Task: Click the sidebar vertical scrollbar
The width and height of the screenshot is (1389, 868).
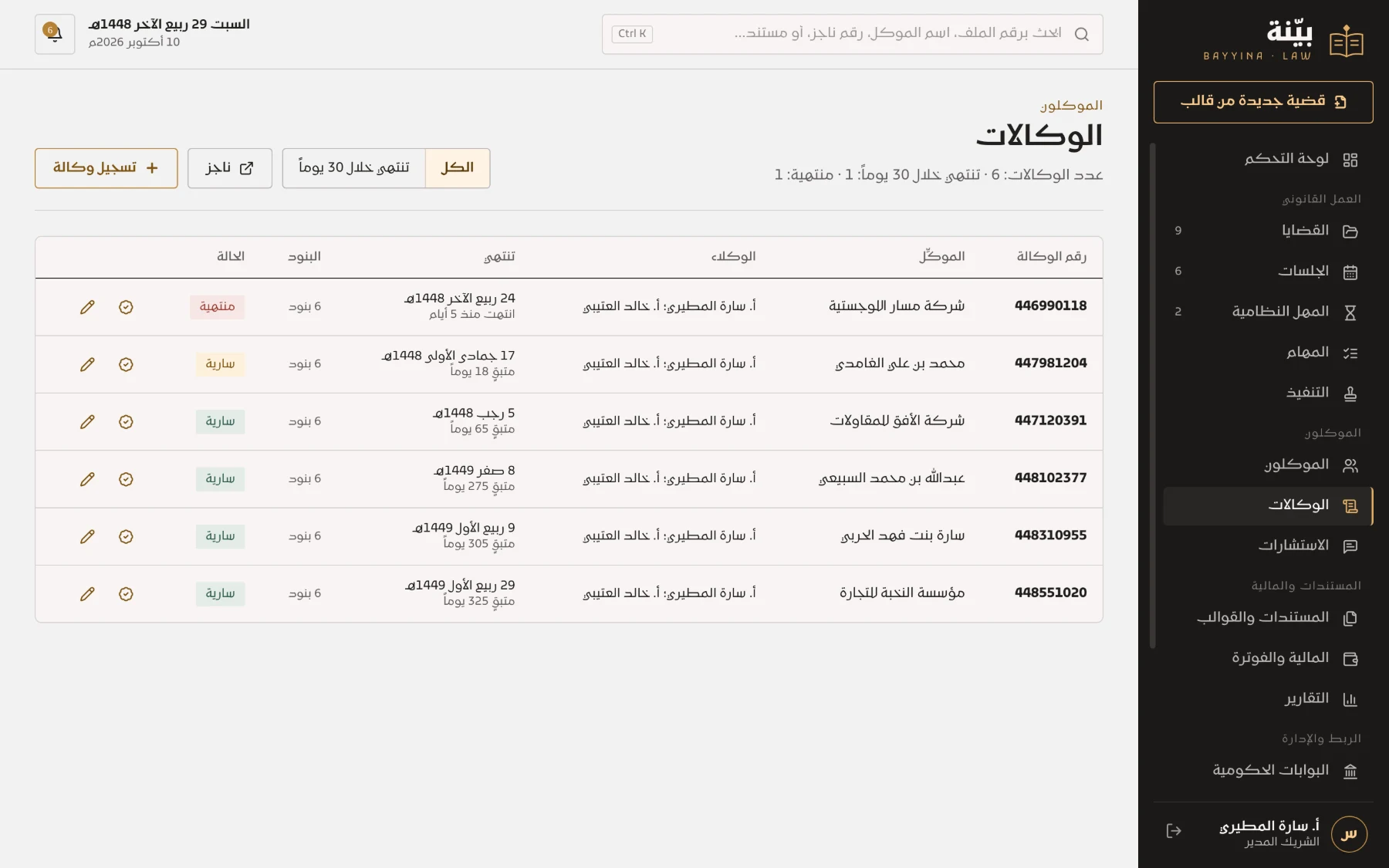Action: (x=1153, y=396)
